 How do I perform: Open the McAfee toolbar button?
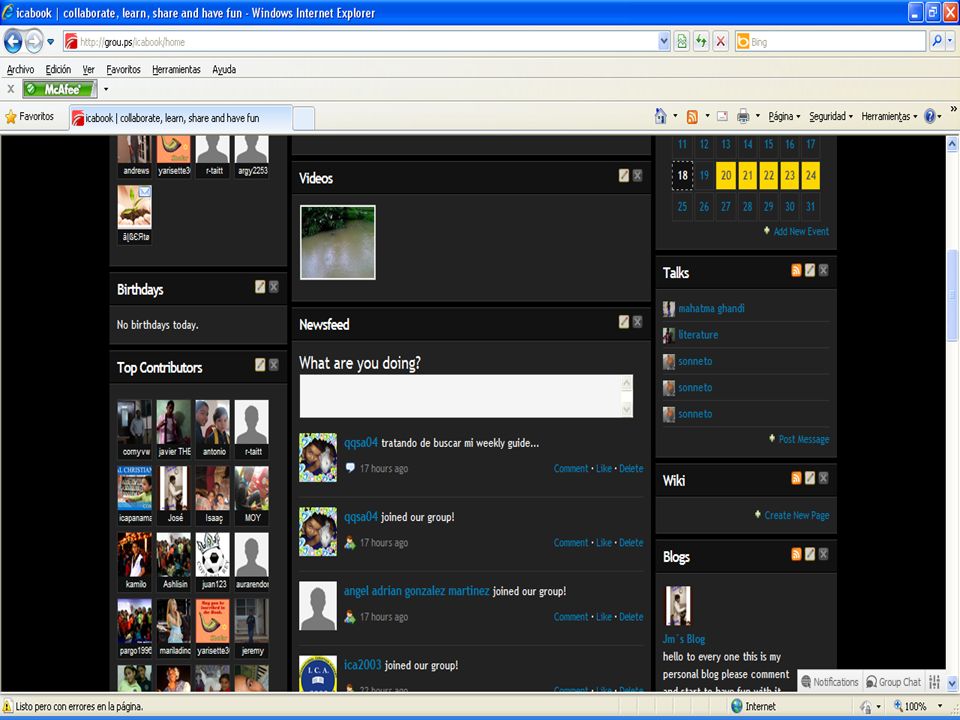60,89
